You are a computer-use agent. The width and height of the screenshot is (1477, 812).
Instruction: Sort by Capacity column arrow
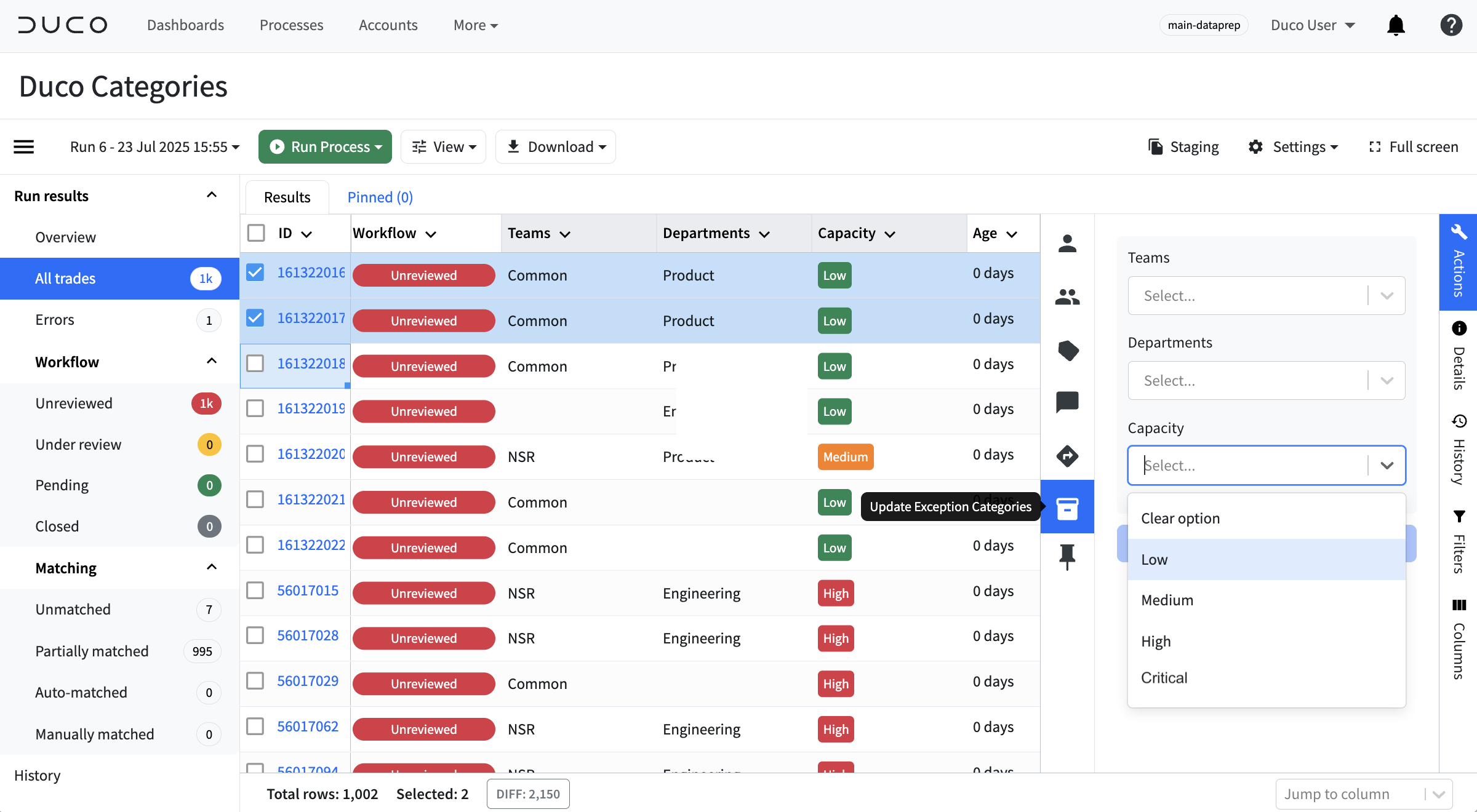(x=890, y=234)
